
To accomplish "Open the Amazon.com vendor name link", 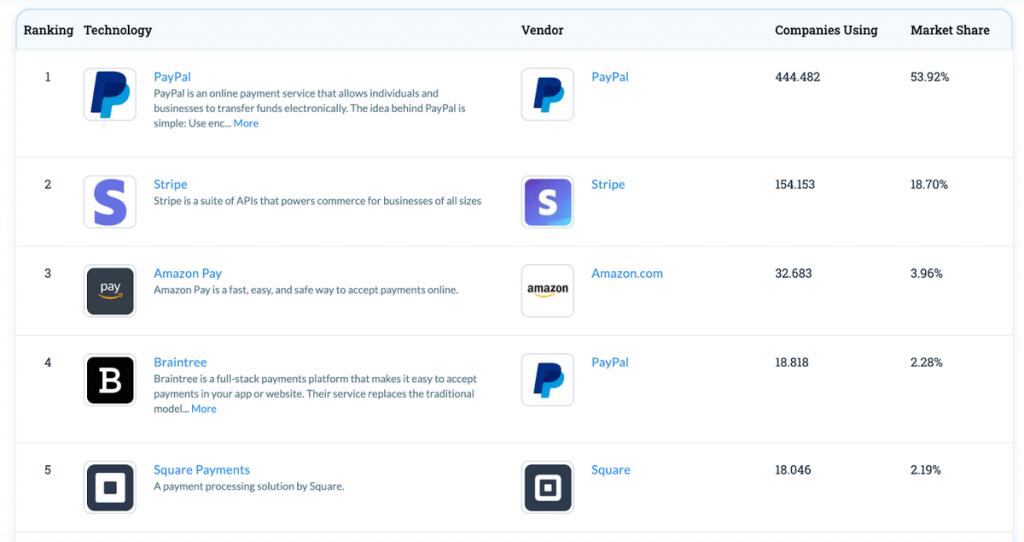I will 626,274.
